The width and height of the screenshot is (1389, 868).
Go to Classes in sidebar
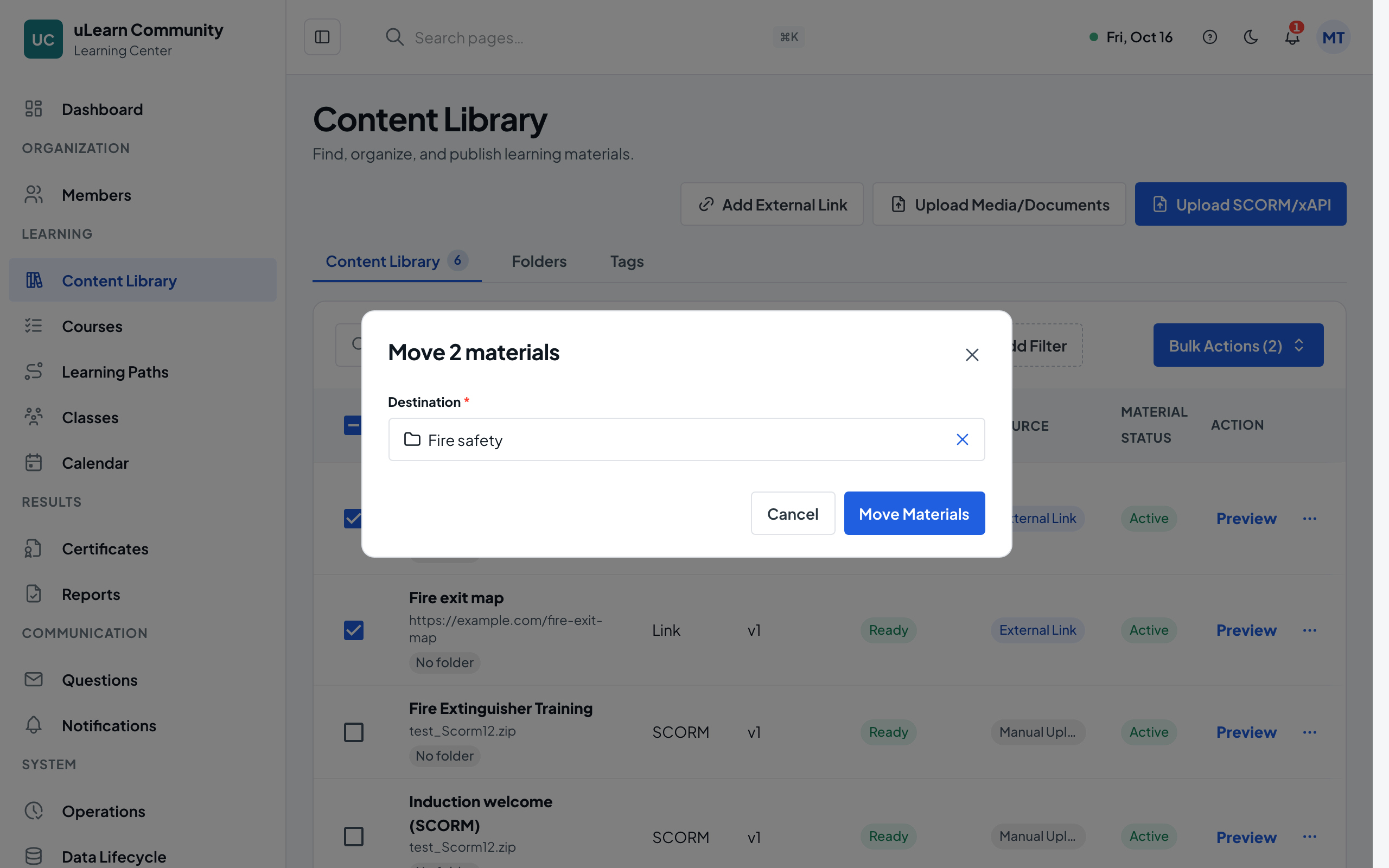(x=142, y=417)
